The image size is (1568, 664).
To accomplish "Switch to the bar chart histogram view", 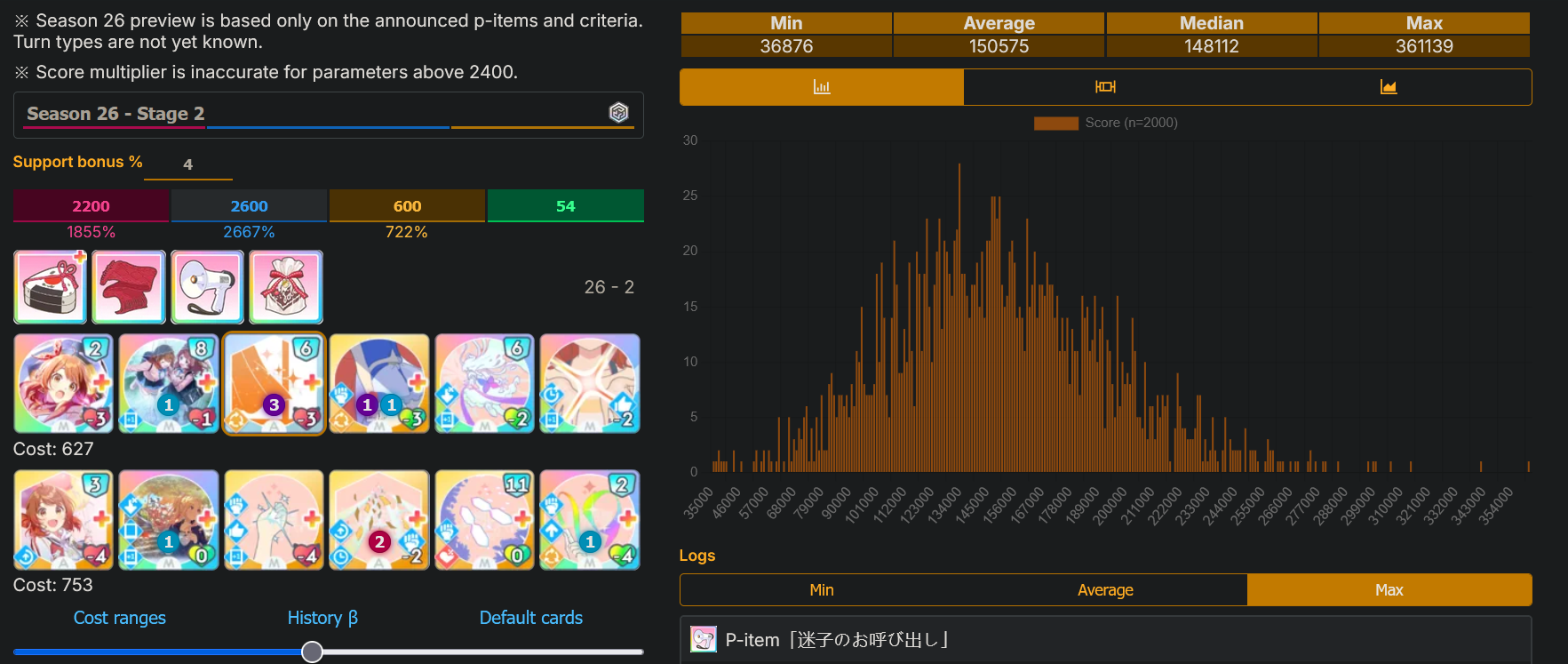I will click(x=822, y=87).
